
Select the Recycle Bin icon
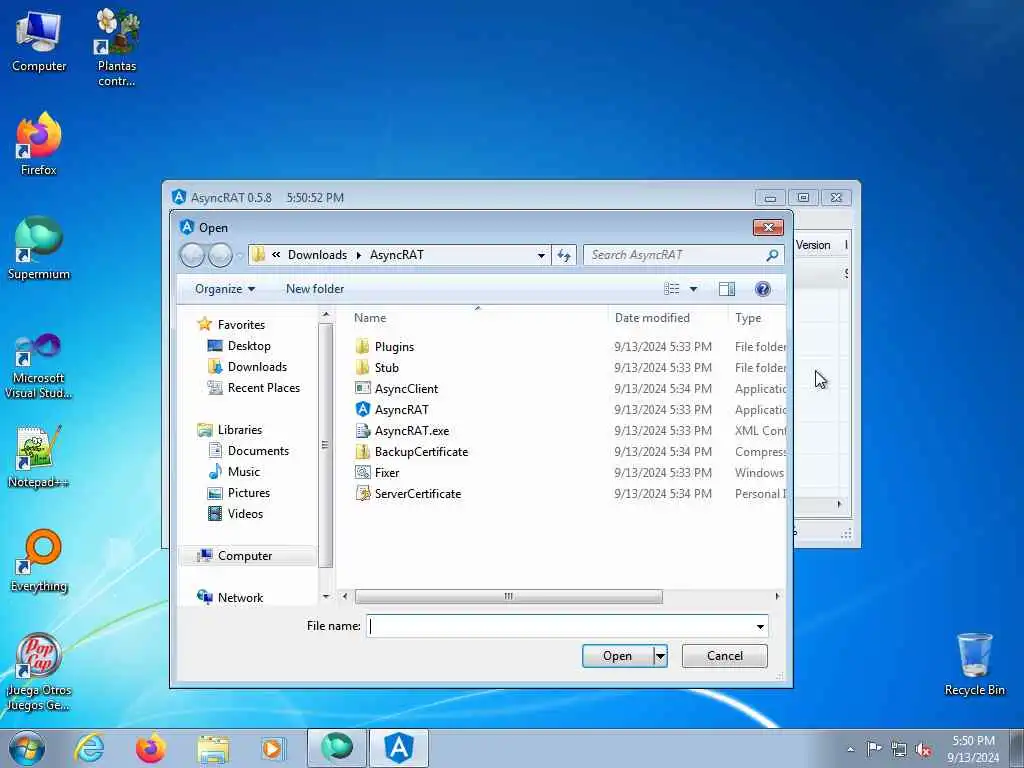[x=974, y=665]
